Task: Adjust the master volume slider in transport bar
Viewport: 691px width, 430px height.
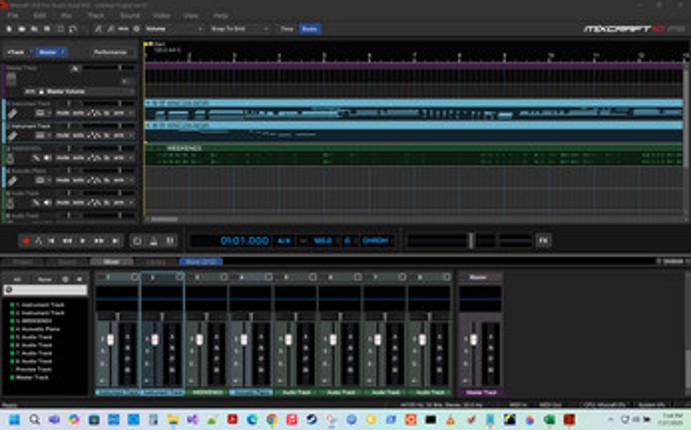Action: (x=470, y=241)
